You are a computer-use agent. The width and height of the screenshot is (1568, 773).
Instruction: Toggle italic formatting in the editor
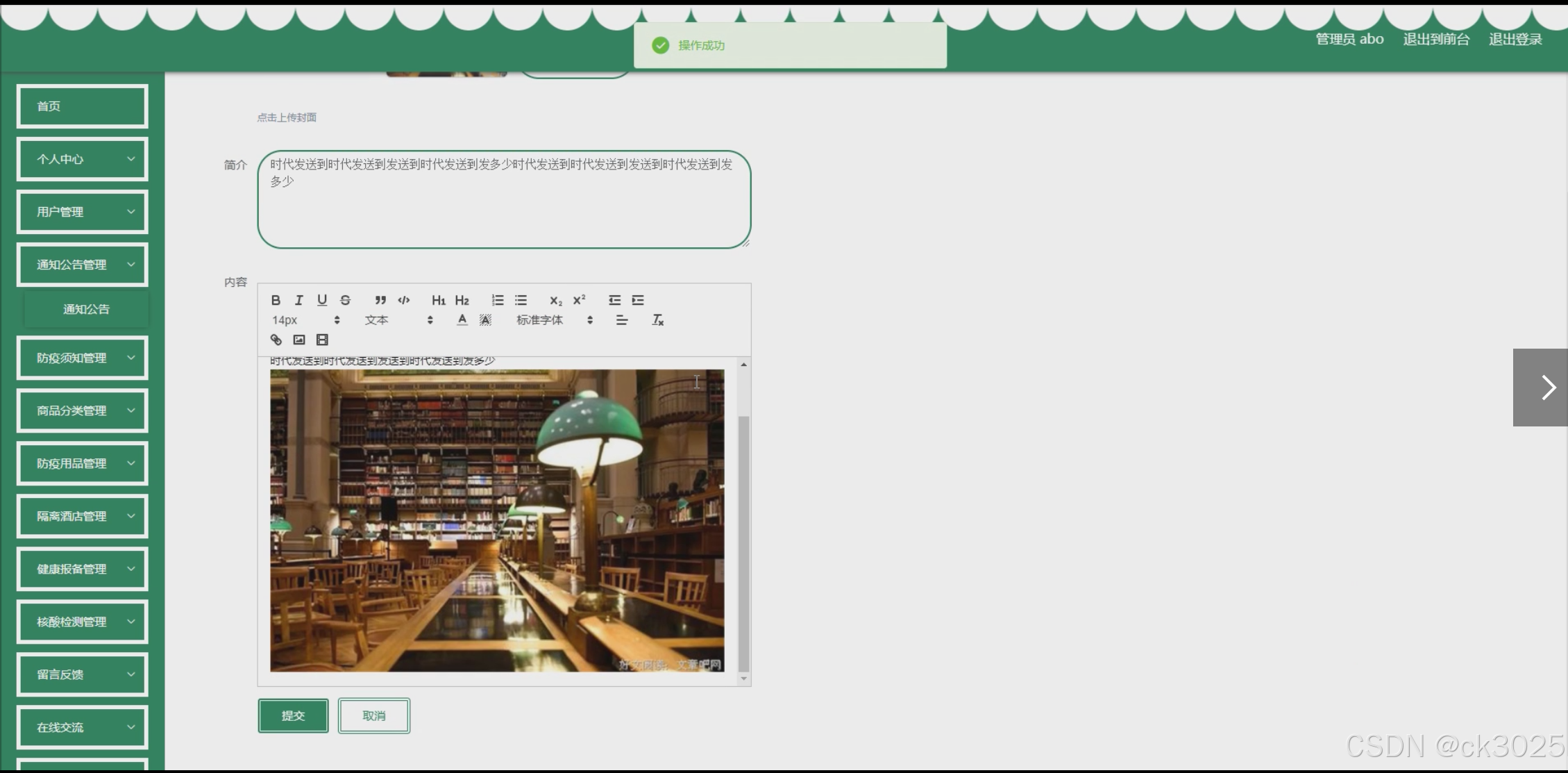[298, 300]
